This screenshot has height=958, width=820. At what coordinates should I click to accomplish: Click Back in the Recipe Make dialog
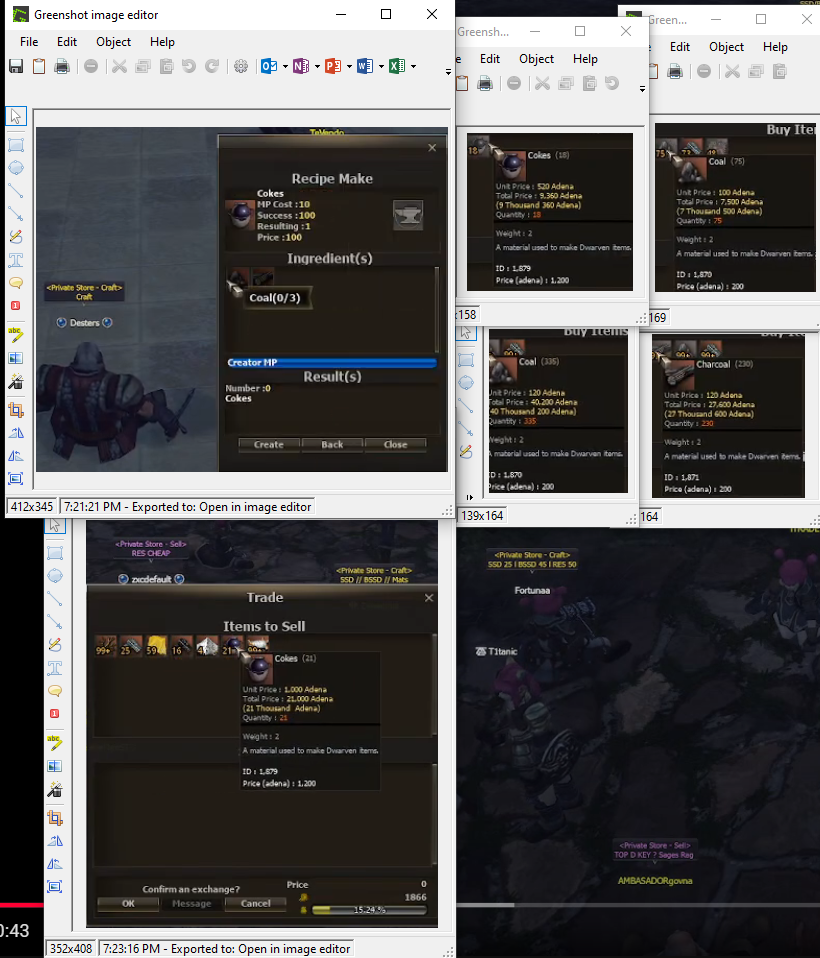(332, 444)
